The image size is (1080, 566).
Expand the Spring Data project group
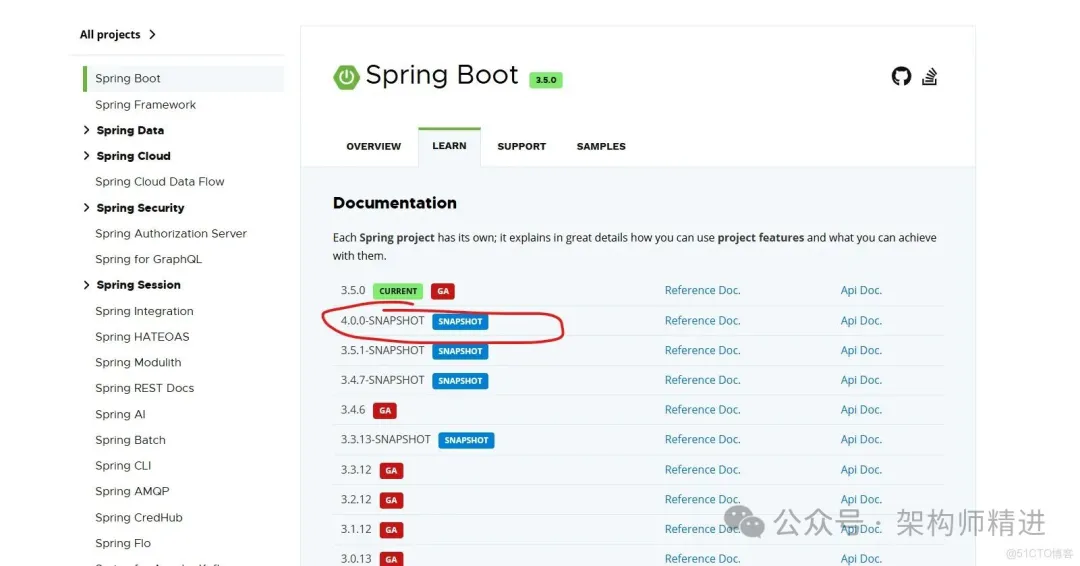click(86, 130)
